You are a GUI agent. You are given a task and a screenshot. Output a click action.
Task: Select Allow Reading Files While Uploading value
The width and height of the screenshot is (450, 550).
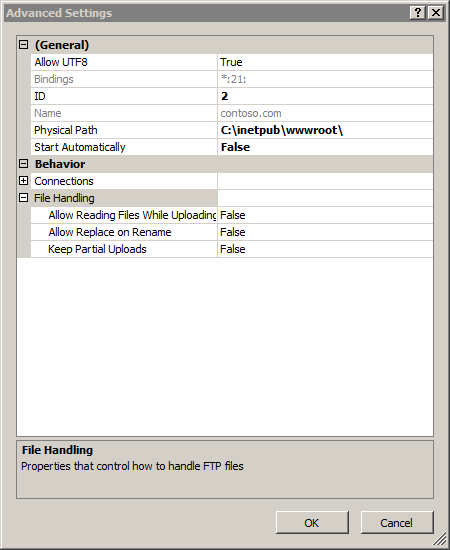325,215
